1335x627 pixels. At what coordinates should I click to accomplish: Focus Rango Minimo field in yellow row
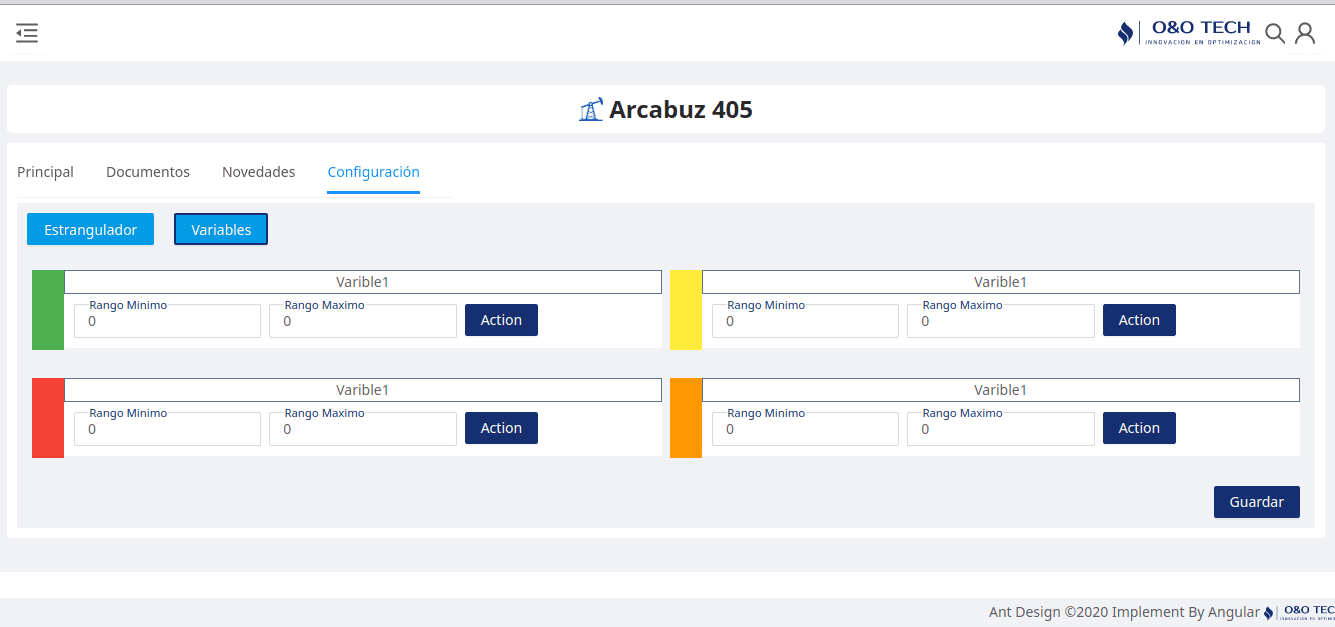pos(805,321)
